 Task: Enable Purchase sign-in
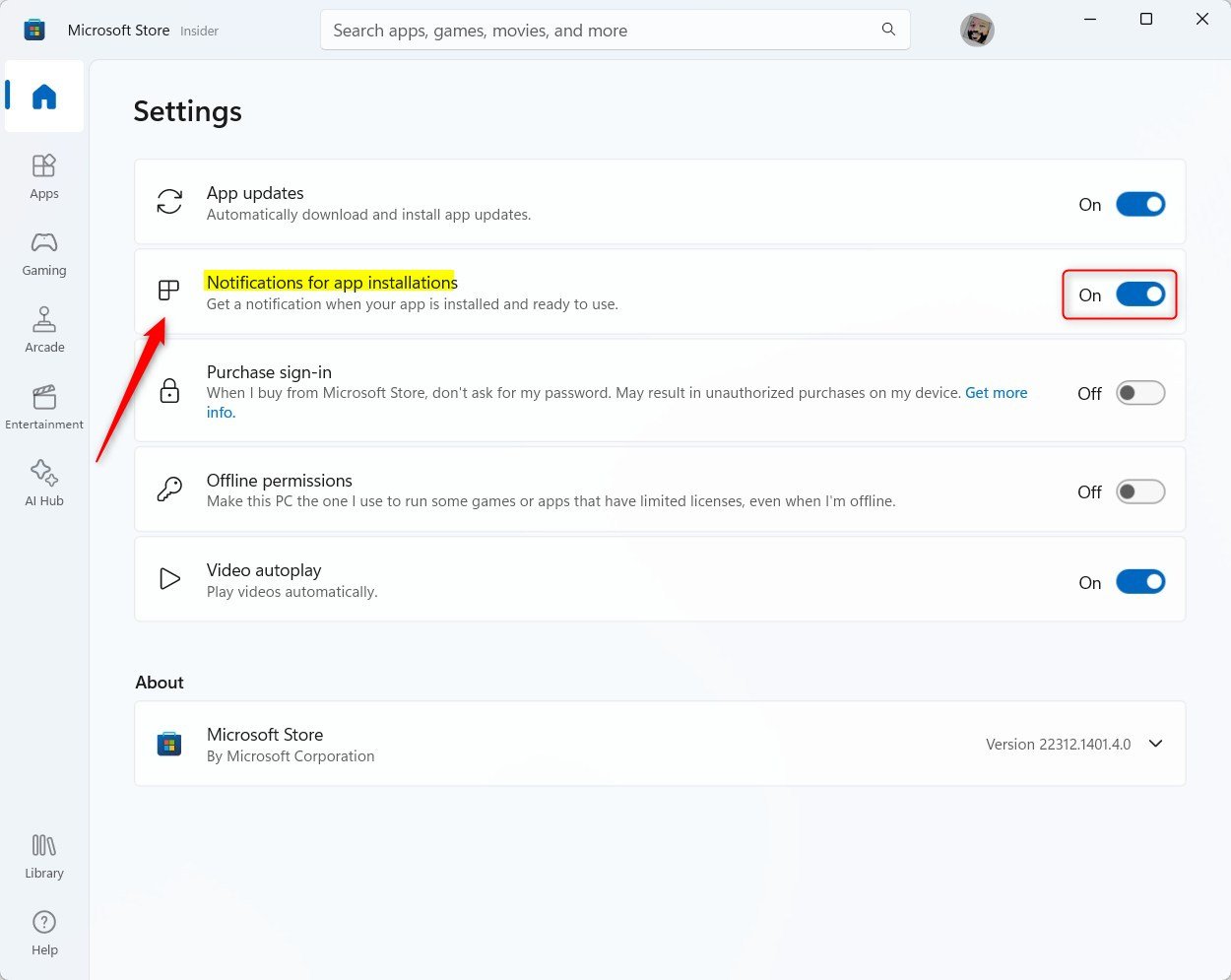pos(1139,392)
